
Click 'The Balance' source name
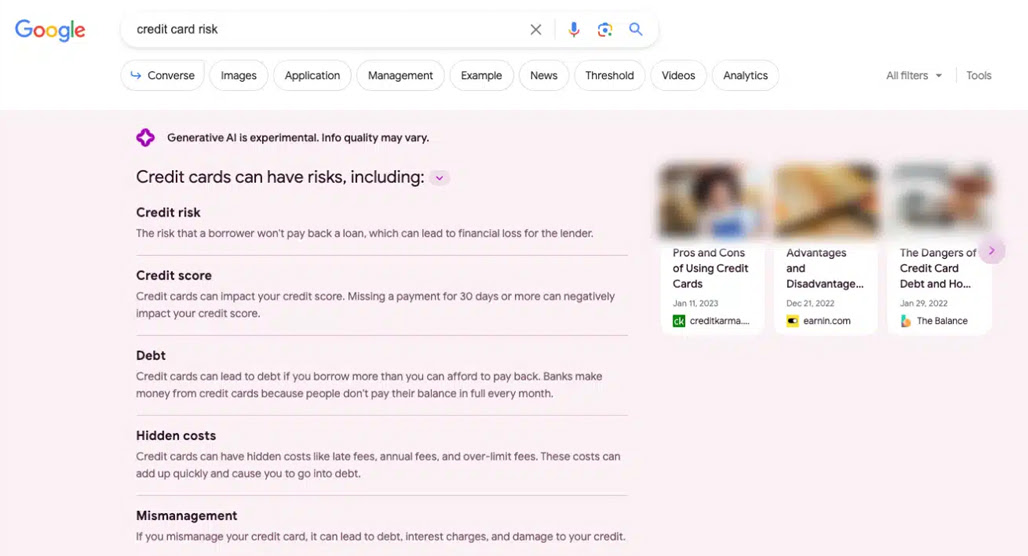click(x=942, y=321)
